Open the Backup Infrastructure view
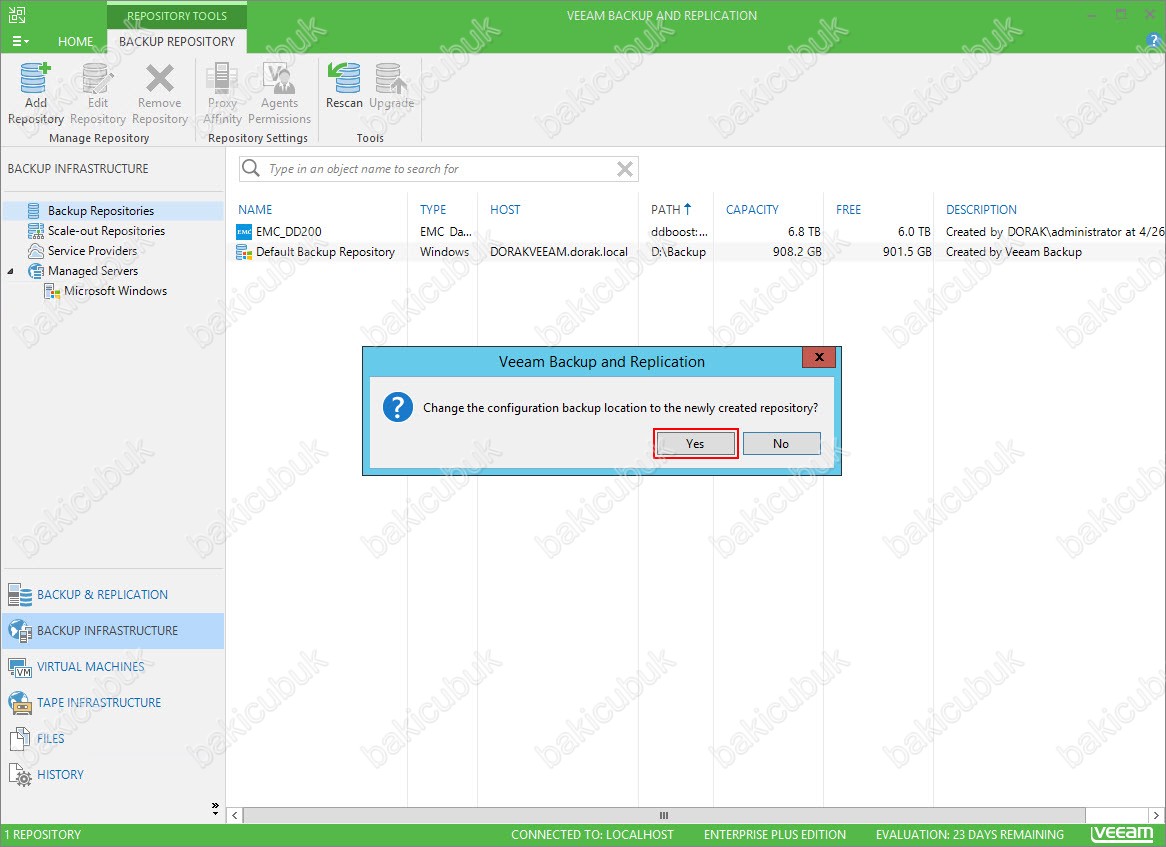This screenshot has height=847, width=1166. [112, 631]
